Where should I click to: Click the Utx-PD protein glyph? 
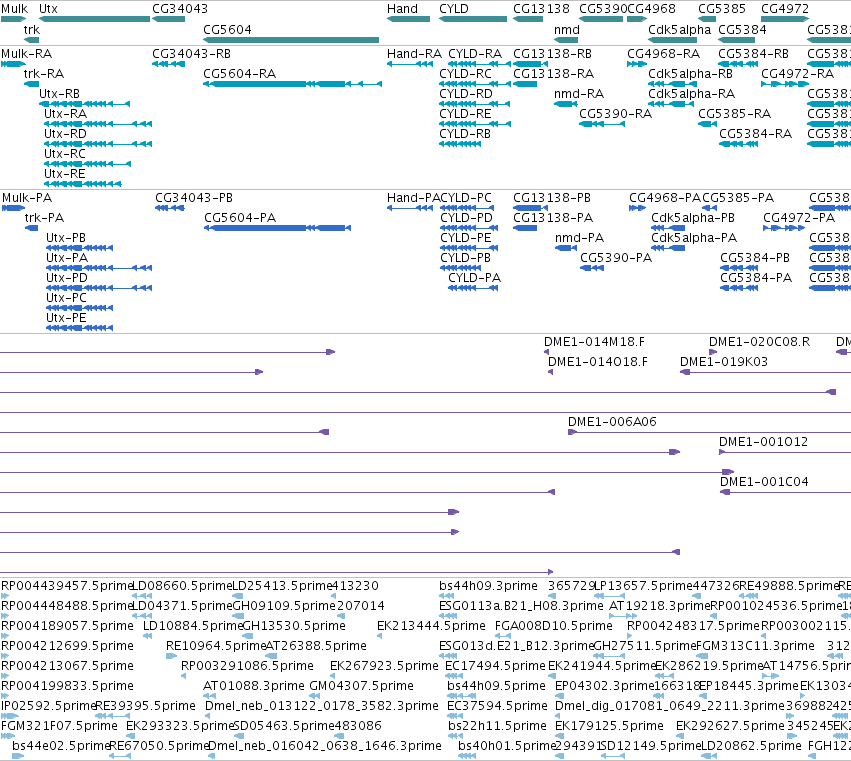click(x=99, y=288)
